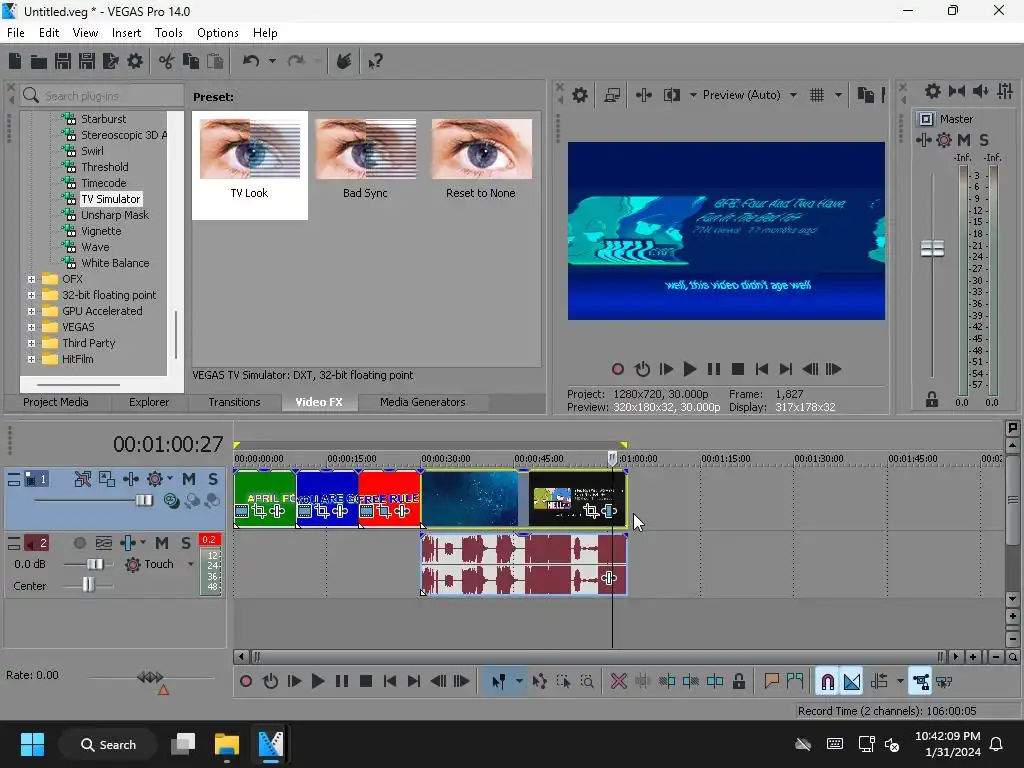
Task: Toggle split screen view in the preview
Action: click(x=672, y=95)
